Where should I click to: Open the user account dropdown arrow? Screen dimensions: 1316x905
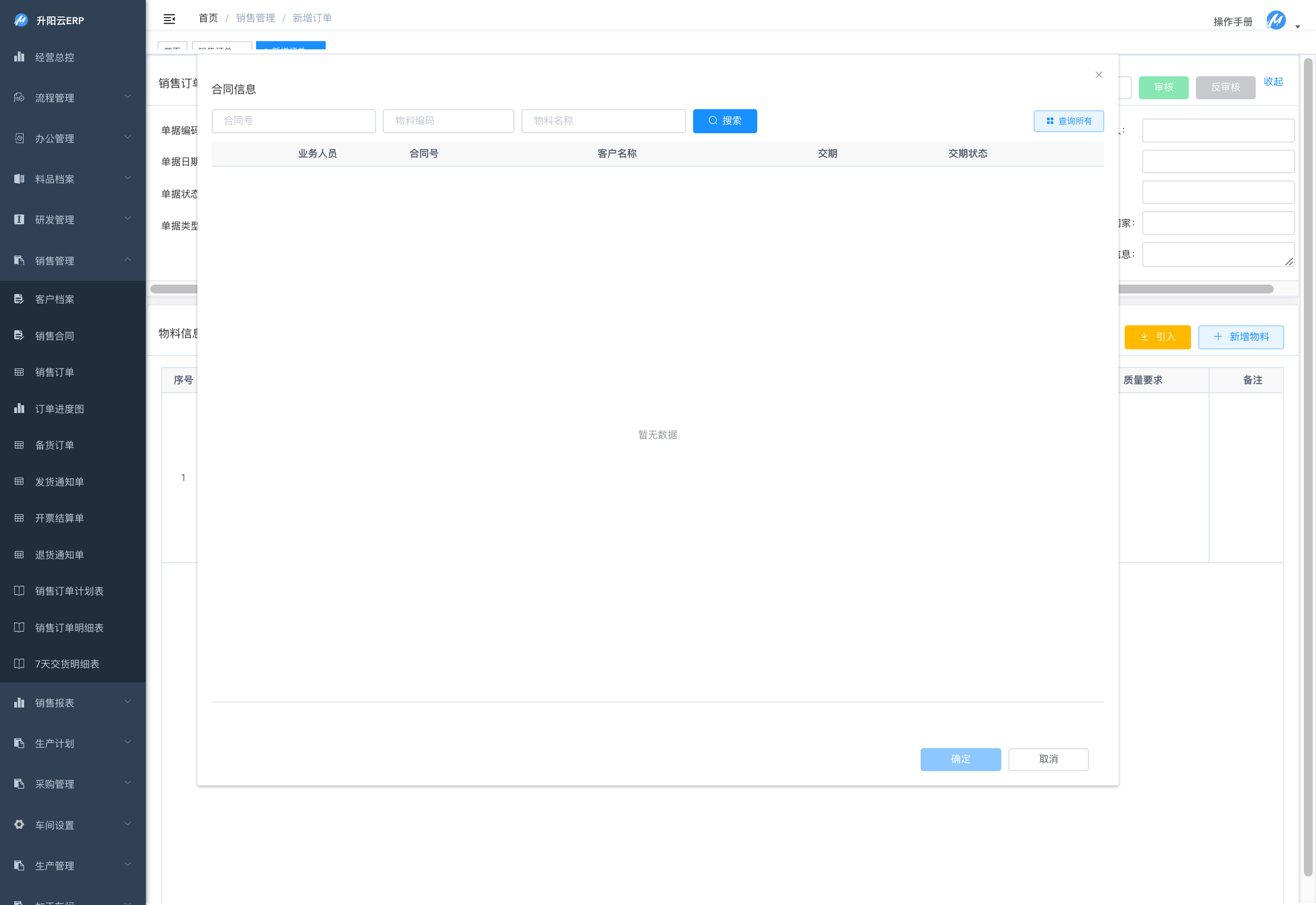[1297, 26]
